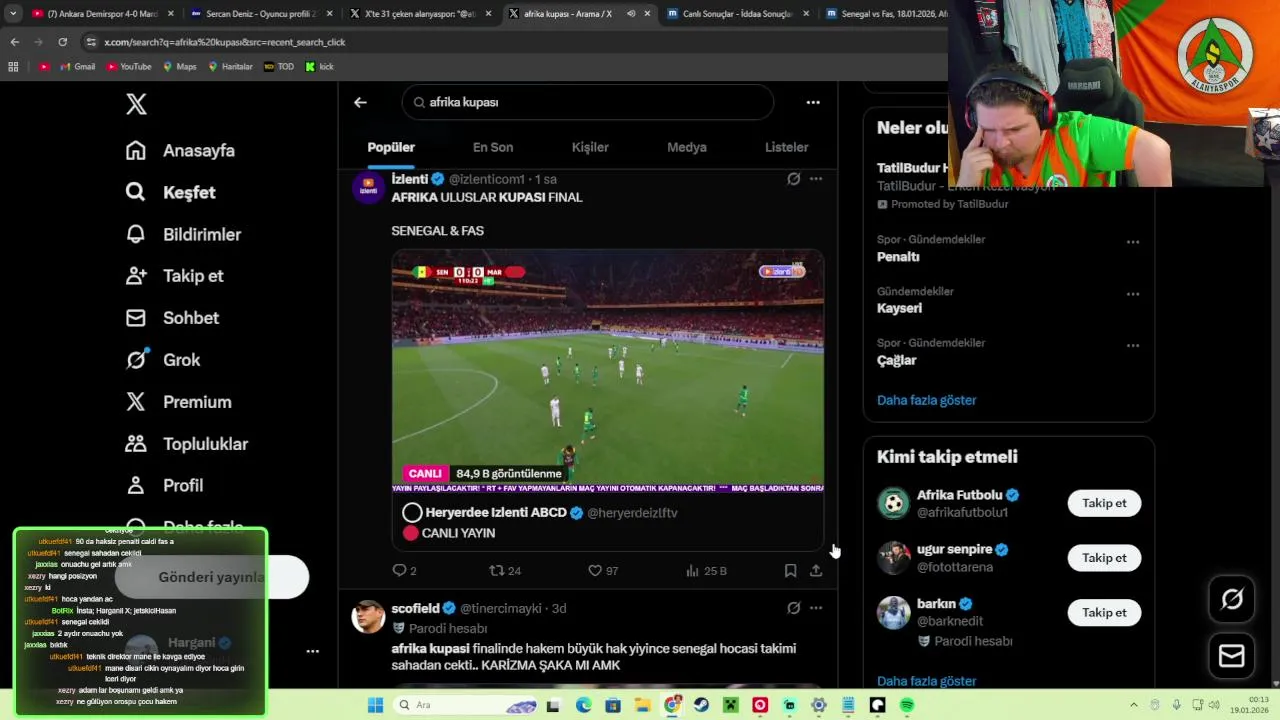Open Spotify from taskbar
The width and height of the screenshot is (1280, 720).
[906, 705]
